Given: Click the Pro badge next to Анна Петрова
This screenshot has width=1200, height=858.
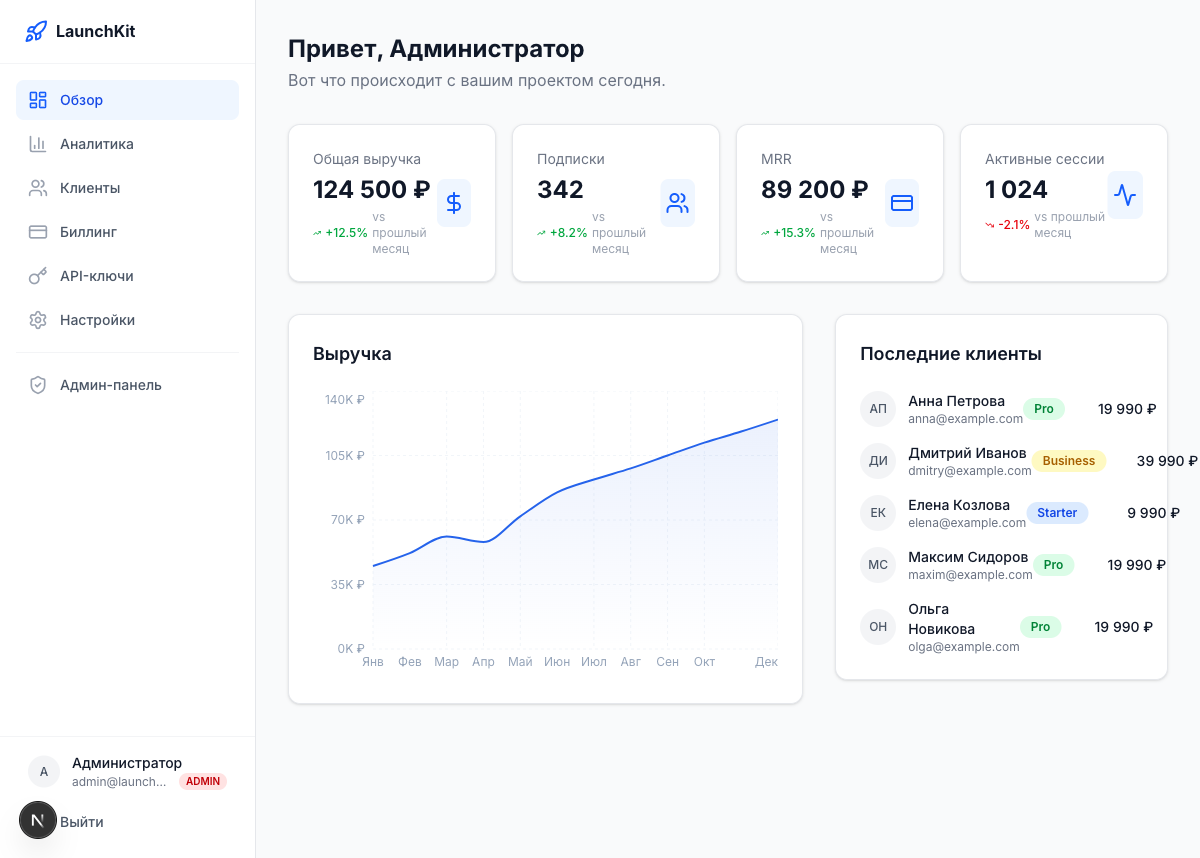Looking at the screenshot, I should click(1043, 409).
